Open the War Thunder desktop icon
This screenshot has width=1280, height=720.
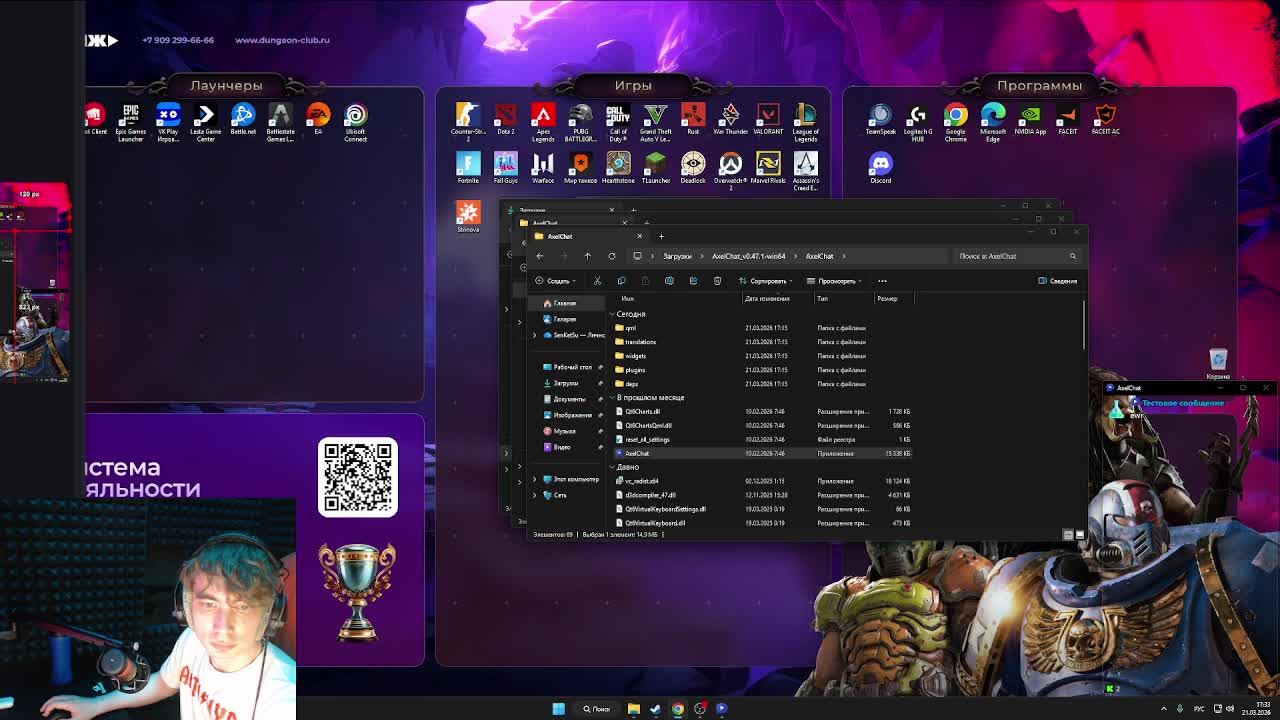coord(731,119)
